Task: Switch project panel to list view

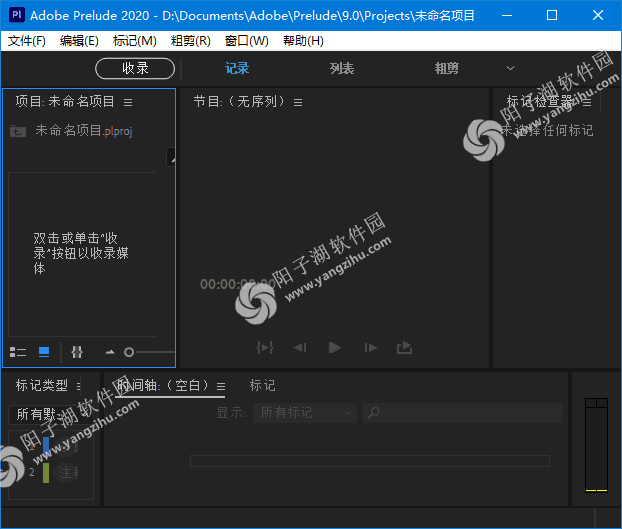Action: (18, 352)
